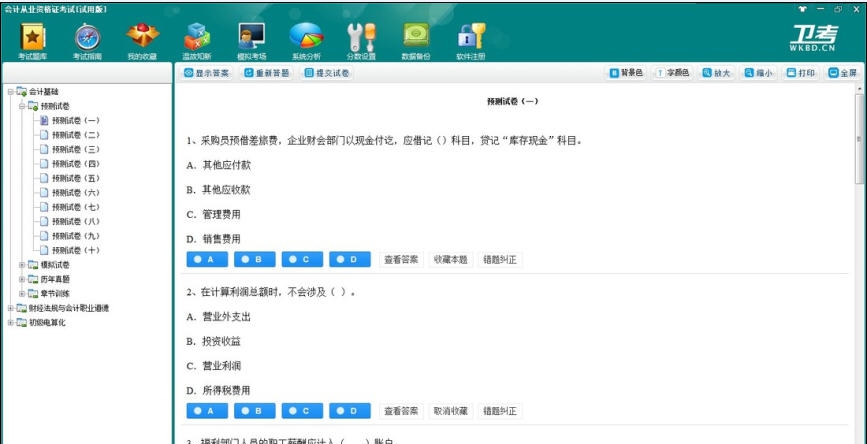Click 查看答案 for question 2
Viewport: 867px width, 444px height.
pyautogui.click(x=401, y=411)
